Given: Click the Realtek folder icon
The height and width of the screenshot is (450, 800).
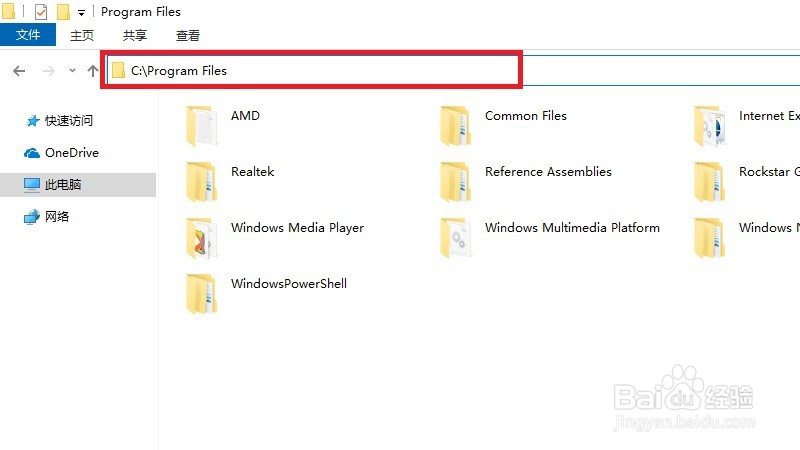Looking at the screenshot, I should (x=202, y=182).
